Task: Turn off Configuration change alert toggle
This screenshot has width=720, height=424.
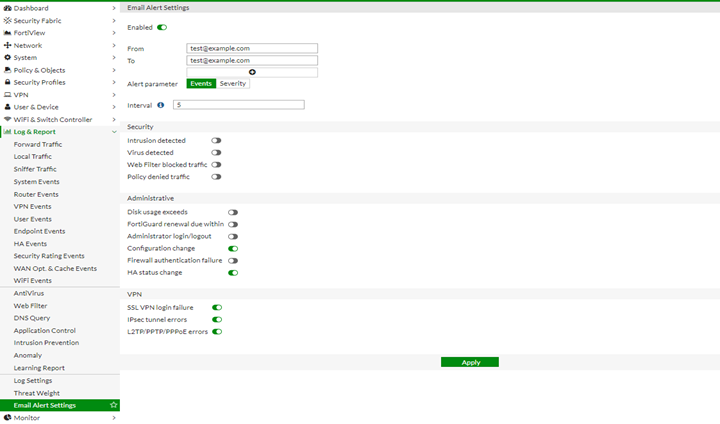Action: [233, 248]
